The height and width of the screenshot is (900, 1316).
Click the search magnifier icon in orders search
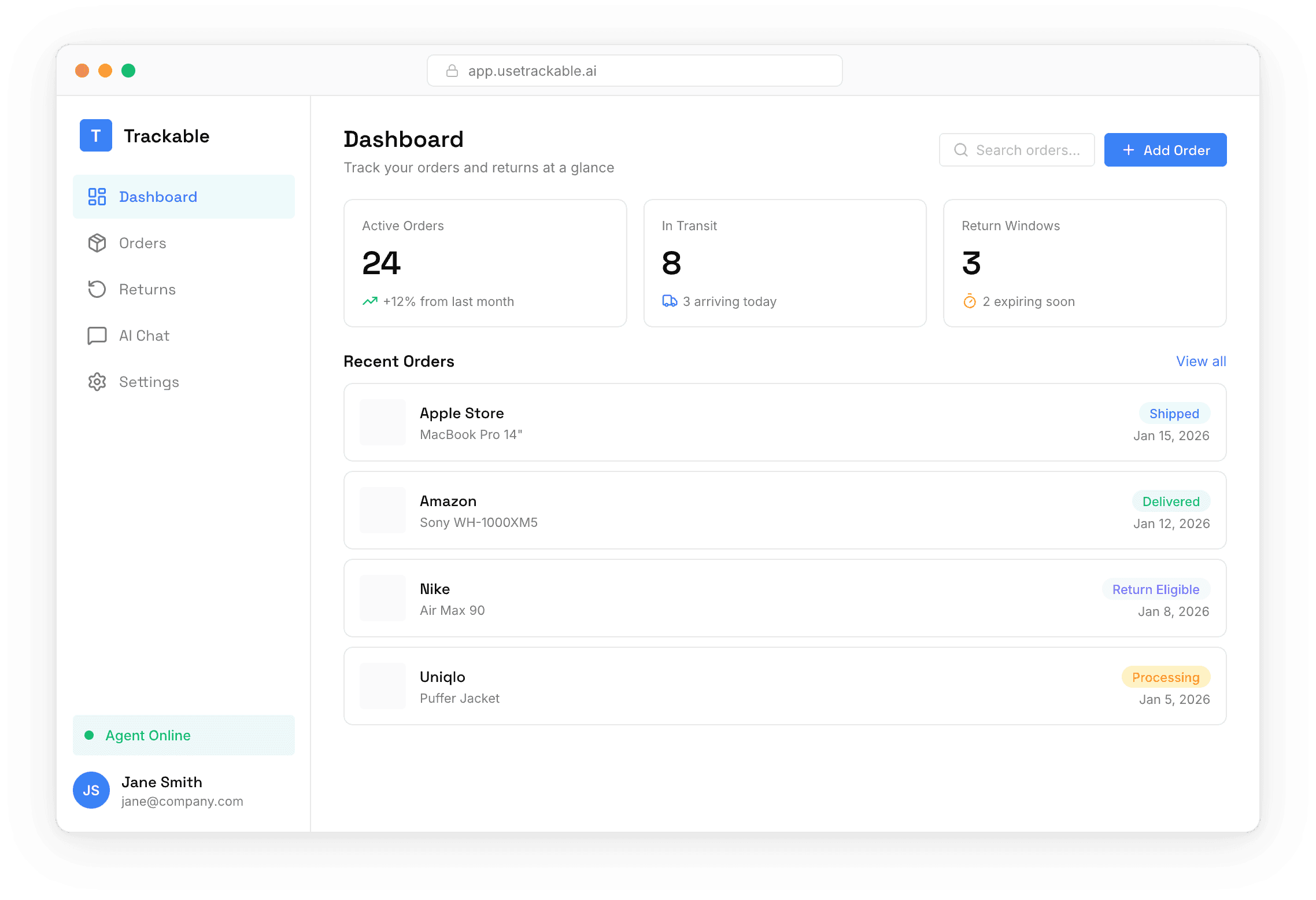pos(960,150)
